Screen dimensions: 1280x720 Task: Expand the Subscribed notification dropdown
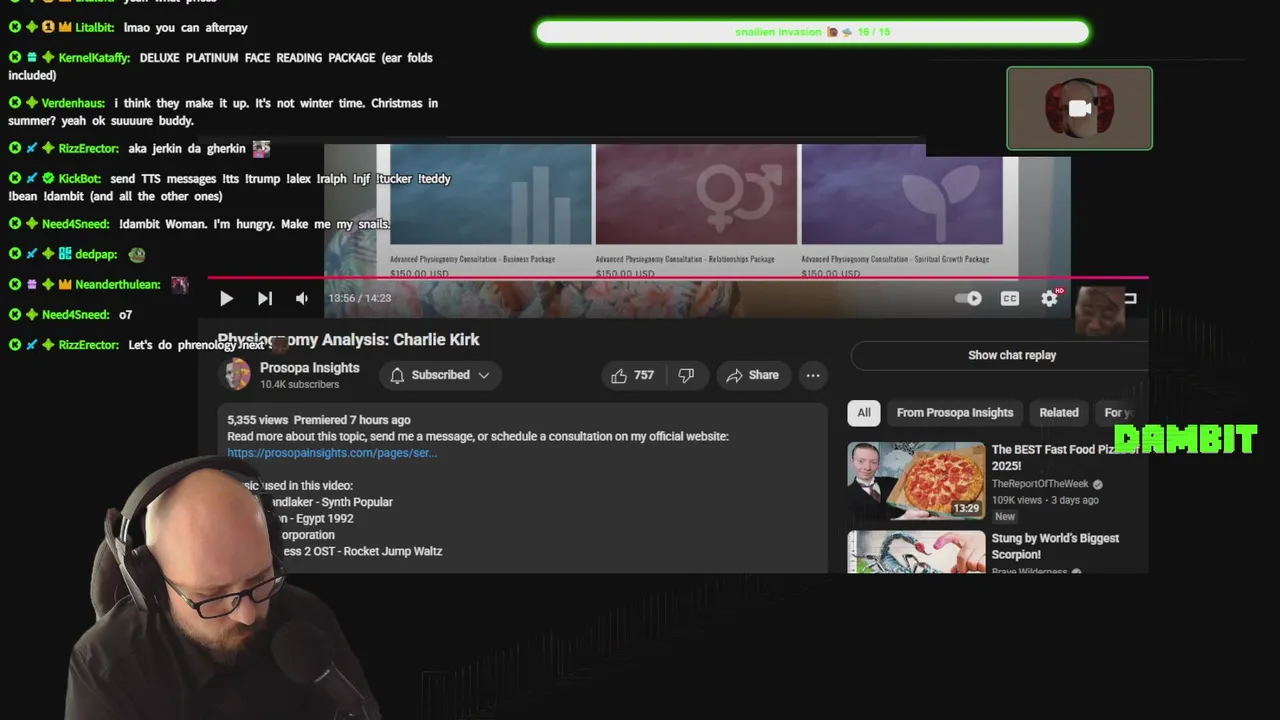click(x=440, y=375)
